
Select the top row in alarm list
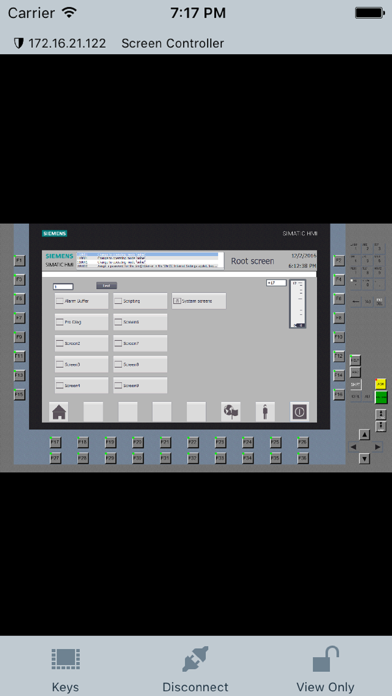tap(148, 255)
